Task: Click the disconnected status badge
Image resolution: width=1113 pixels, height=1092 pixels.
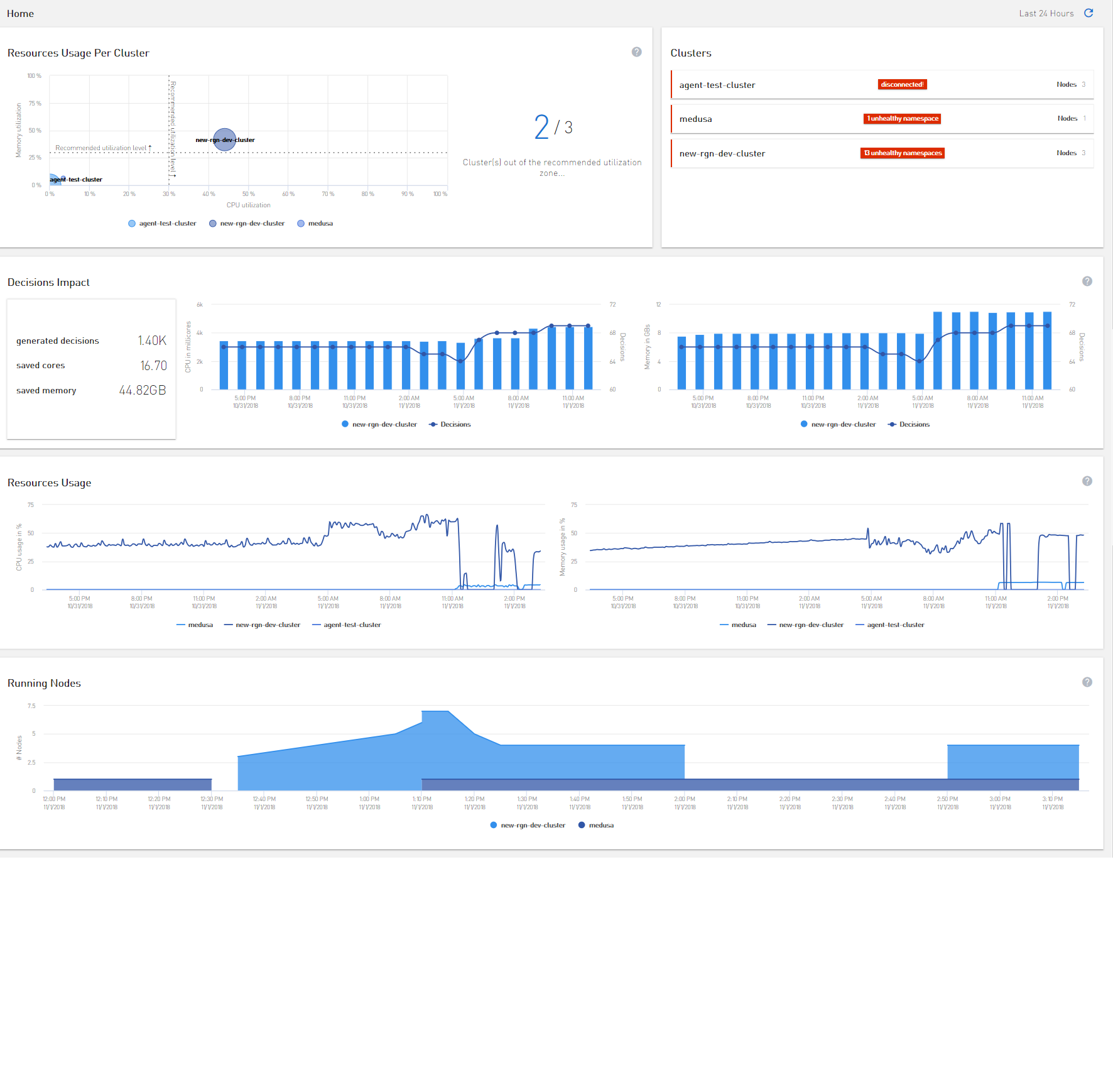Action: [x=902, y=84]
